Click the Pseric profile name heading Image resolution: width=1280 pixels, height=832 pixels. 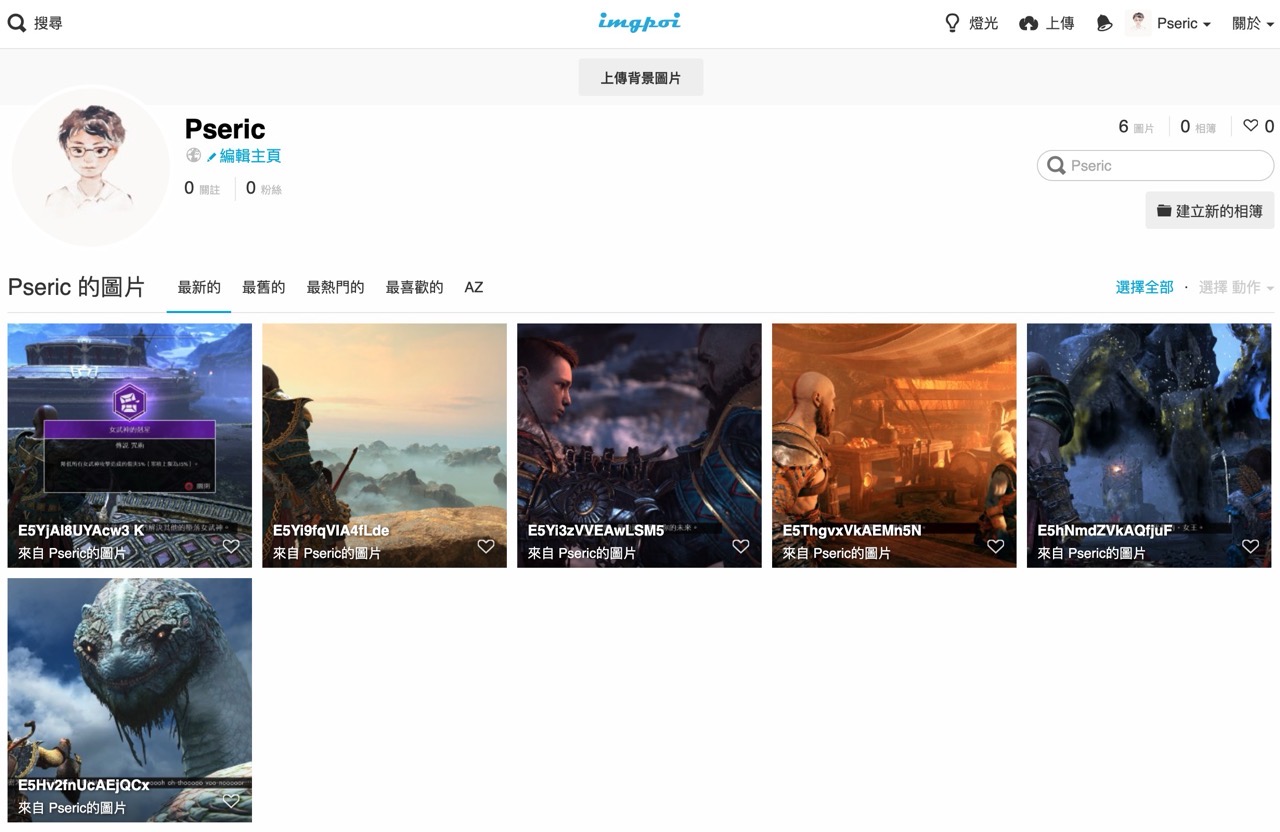point(225,129)
